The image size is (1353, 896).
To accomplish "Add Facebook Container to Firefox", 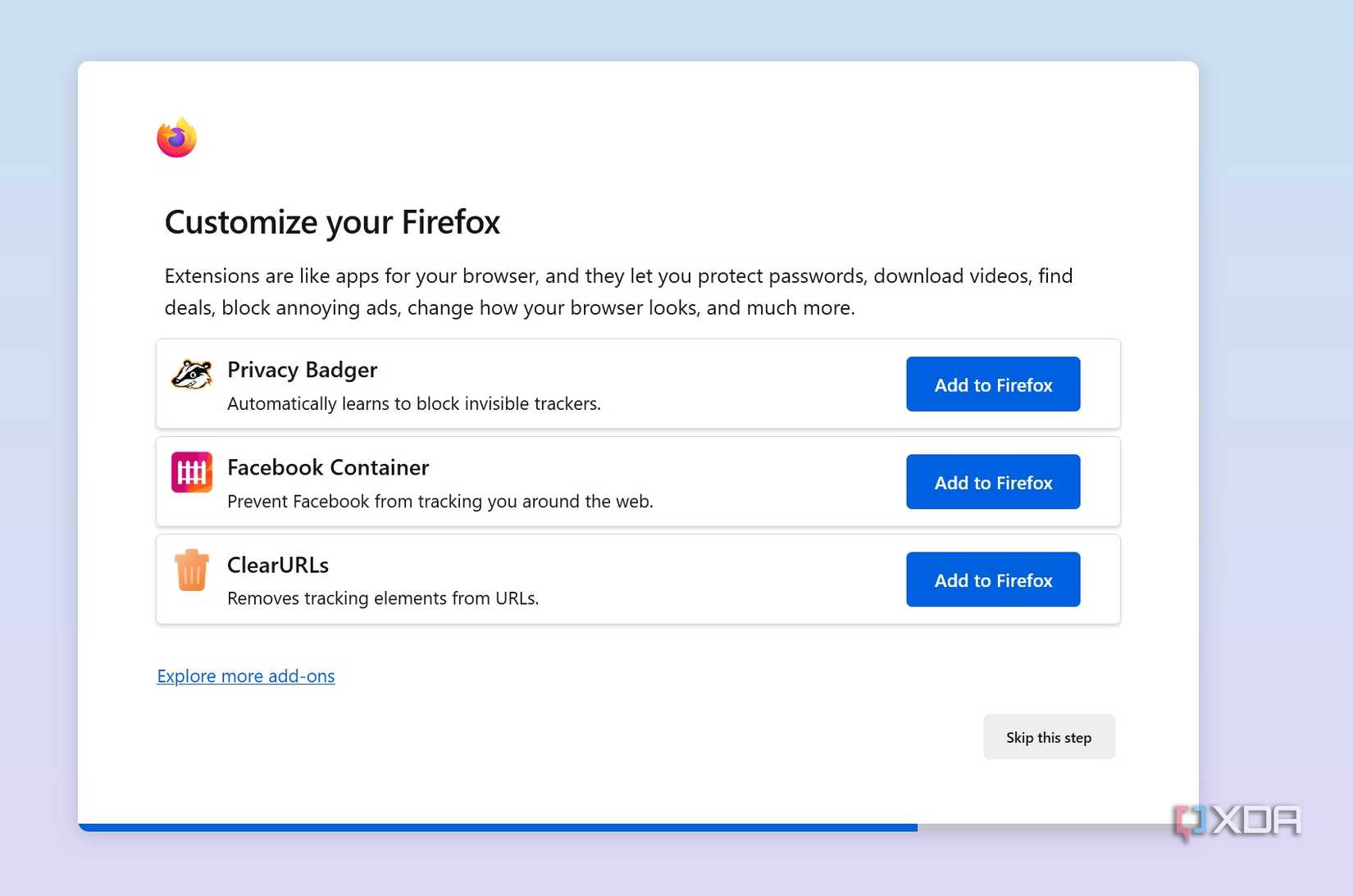I will coord(992,482).
